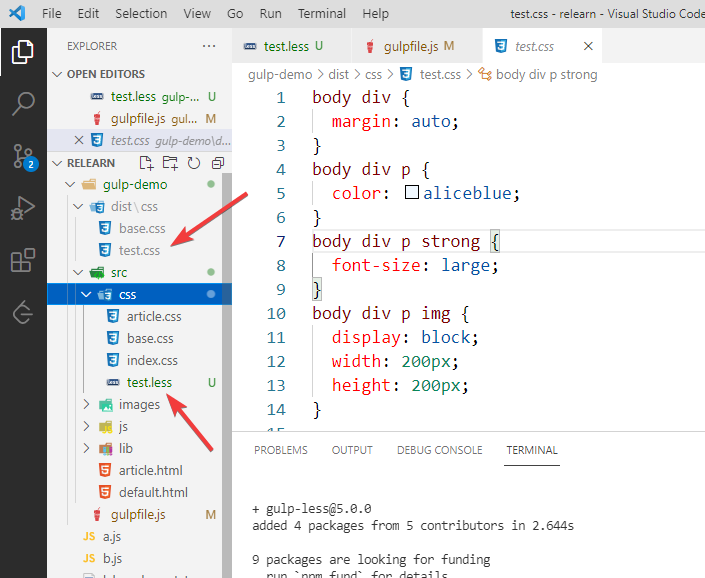Click 'display: block;' code line
Viewport: 705px width, 578px height.
405,337
